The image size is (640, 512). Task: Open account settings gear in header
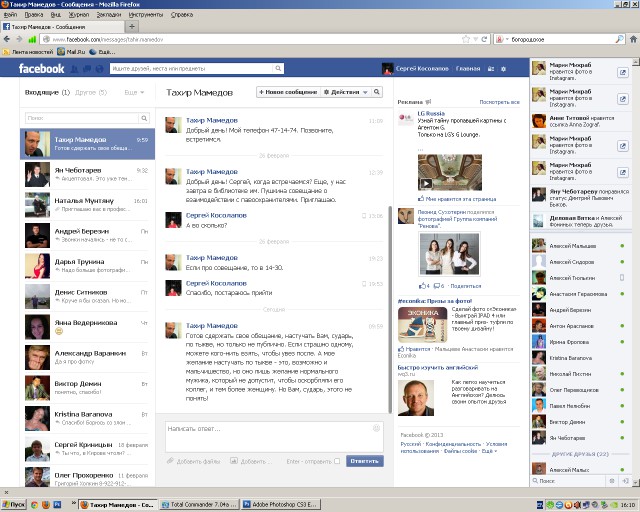[503, 69]
